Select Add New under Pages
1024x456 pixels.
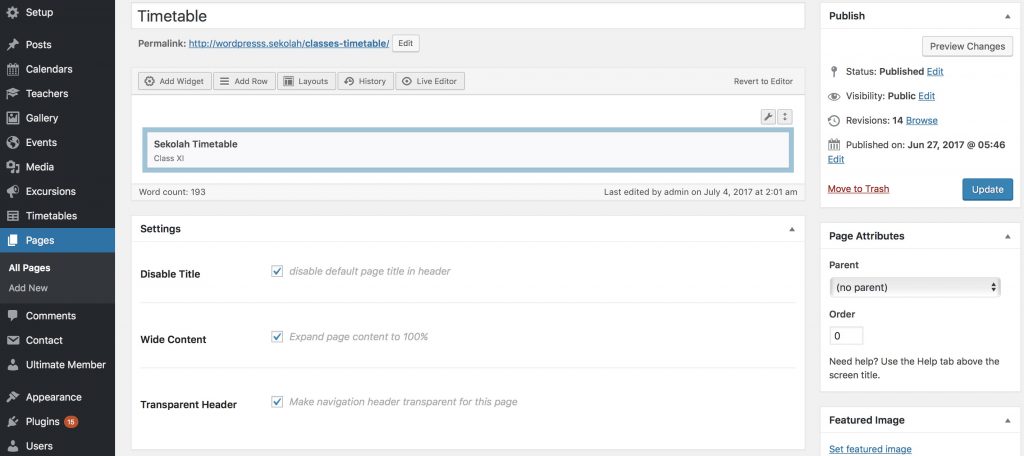[x=28, y=288]
